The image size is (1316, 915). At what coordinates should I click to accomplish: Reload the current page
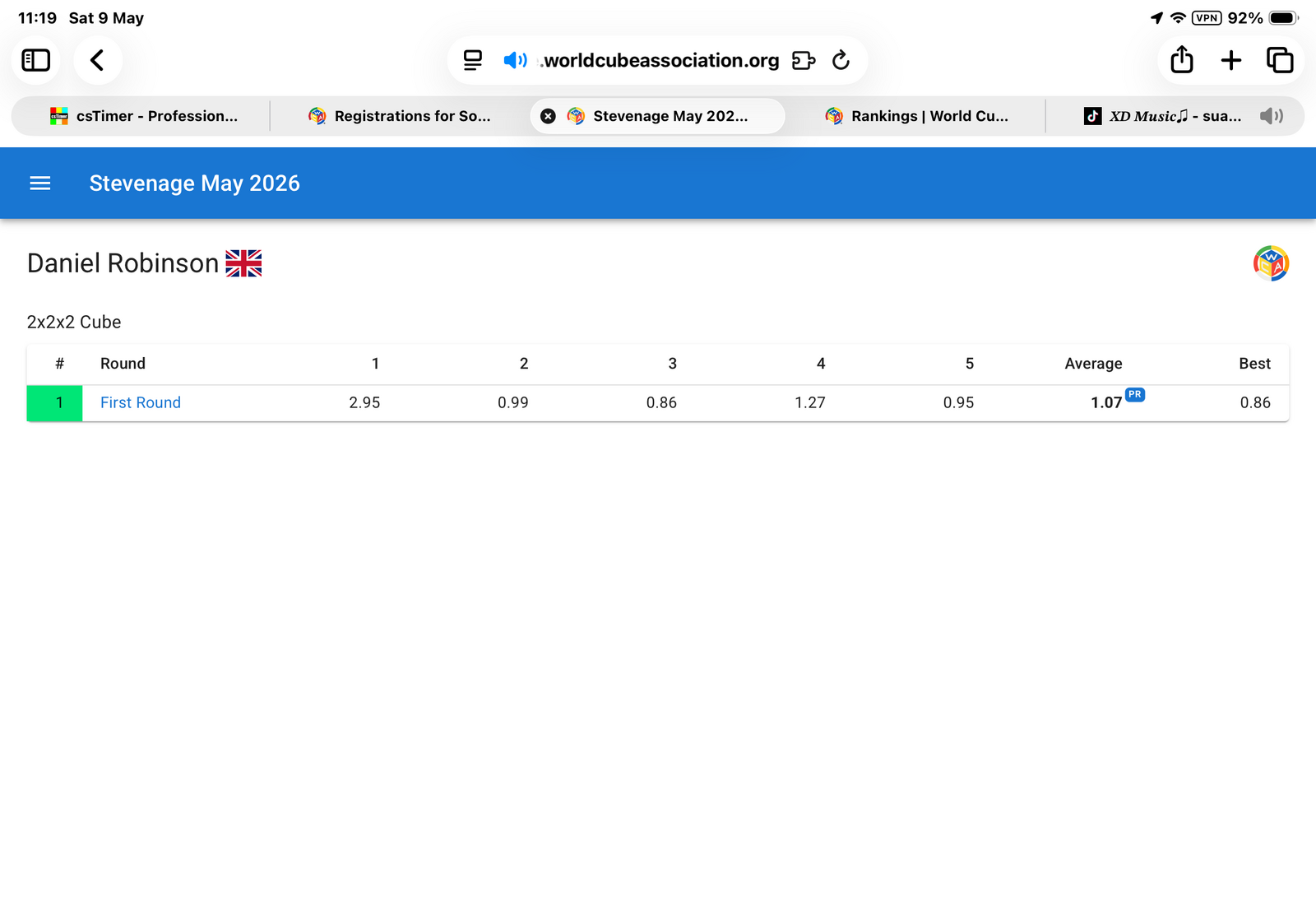[841, 60]
